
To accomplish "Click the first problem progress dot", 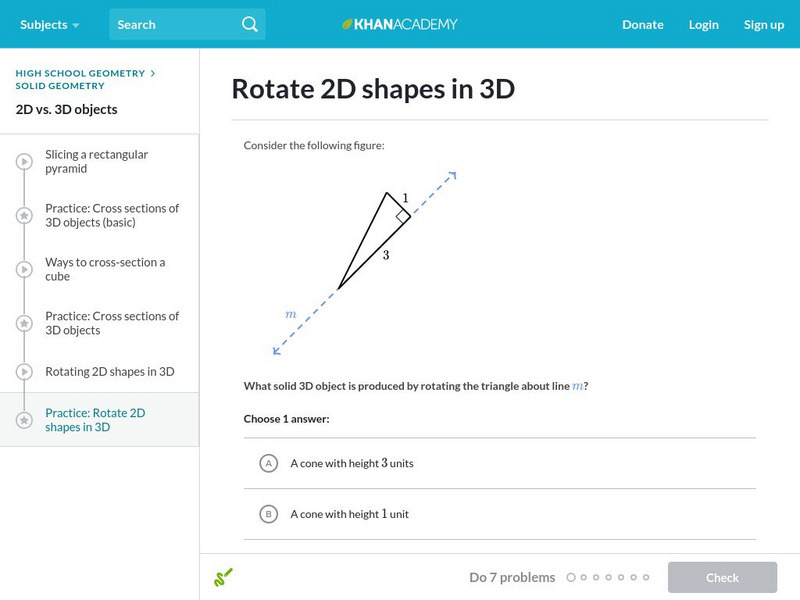I will [571, 577].
